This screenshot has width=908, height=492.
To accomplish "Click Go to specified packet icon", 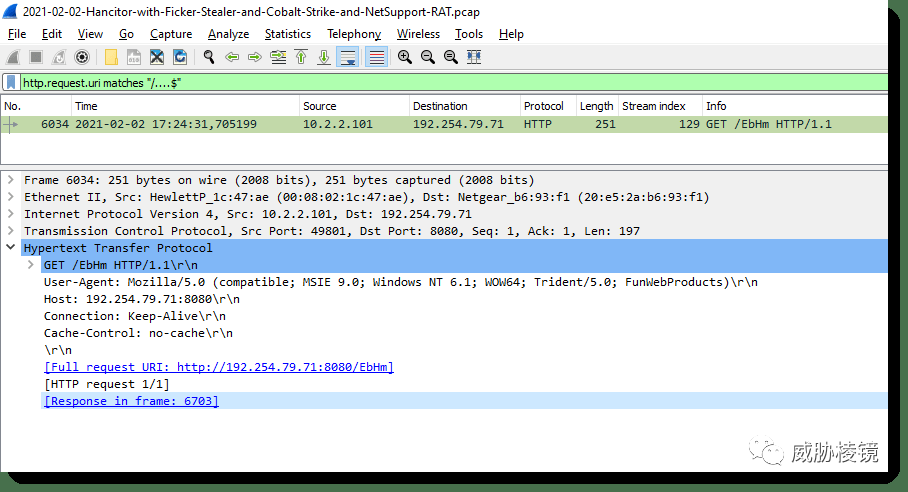I will (278, 57).
